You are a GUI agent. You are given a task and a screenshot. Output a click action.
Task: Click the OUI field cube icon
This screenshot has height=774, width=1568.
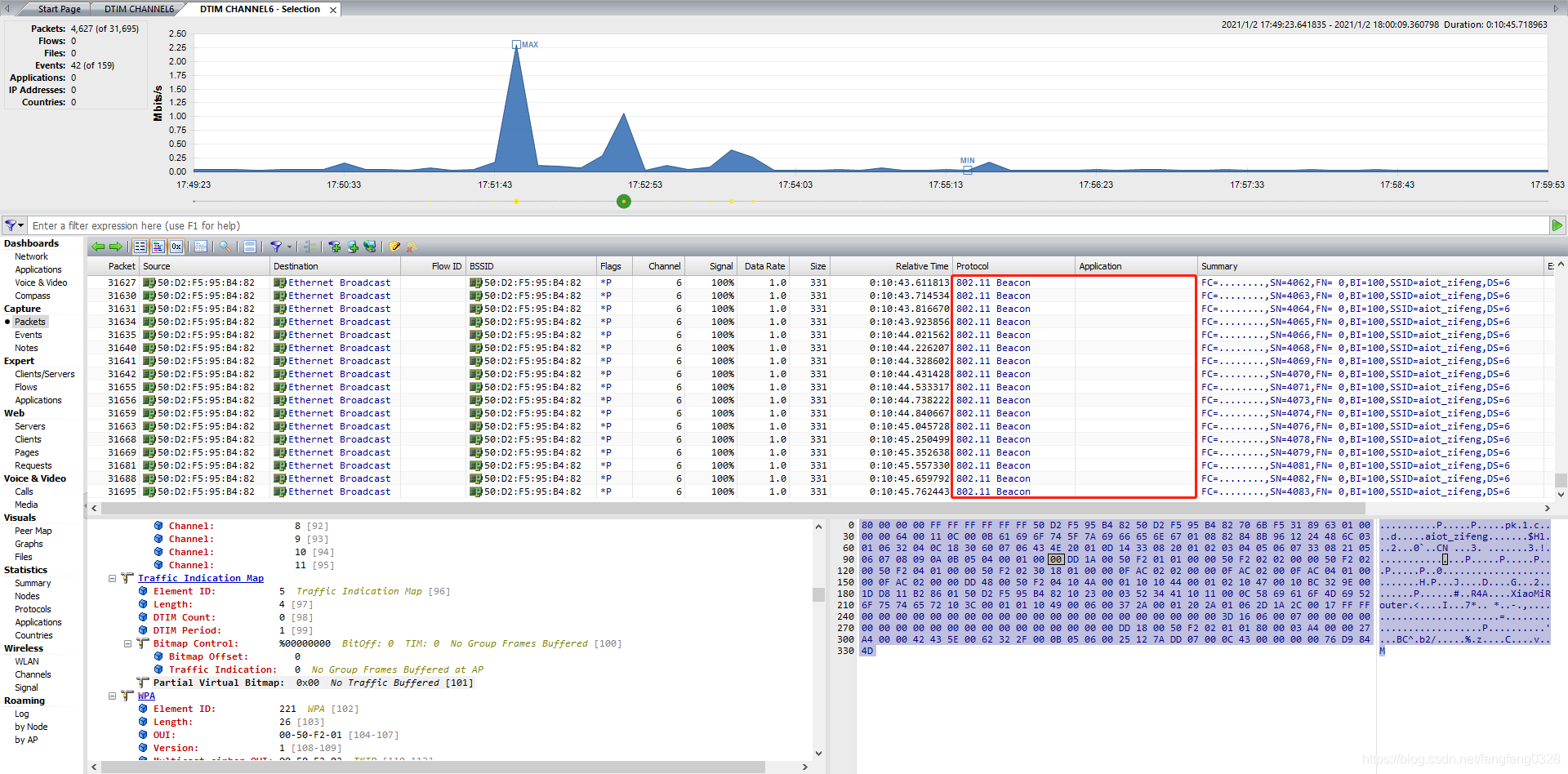pos(143,735)
